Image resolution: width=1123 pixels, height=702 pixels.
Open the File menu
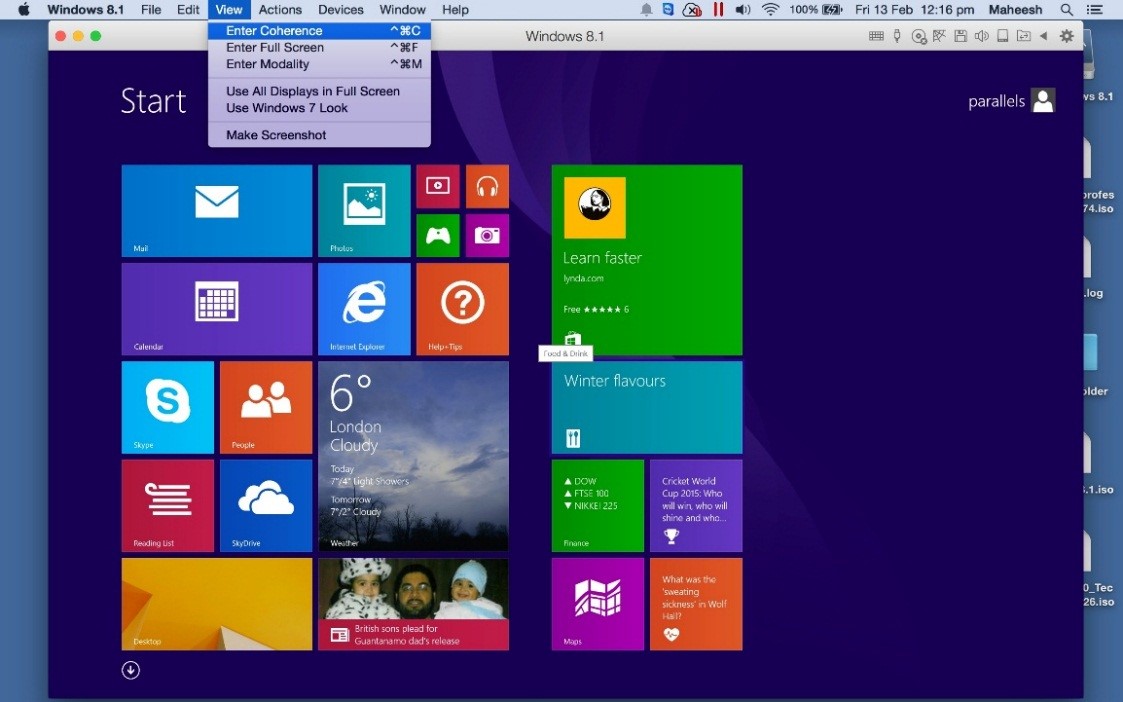tap(150, 9)
